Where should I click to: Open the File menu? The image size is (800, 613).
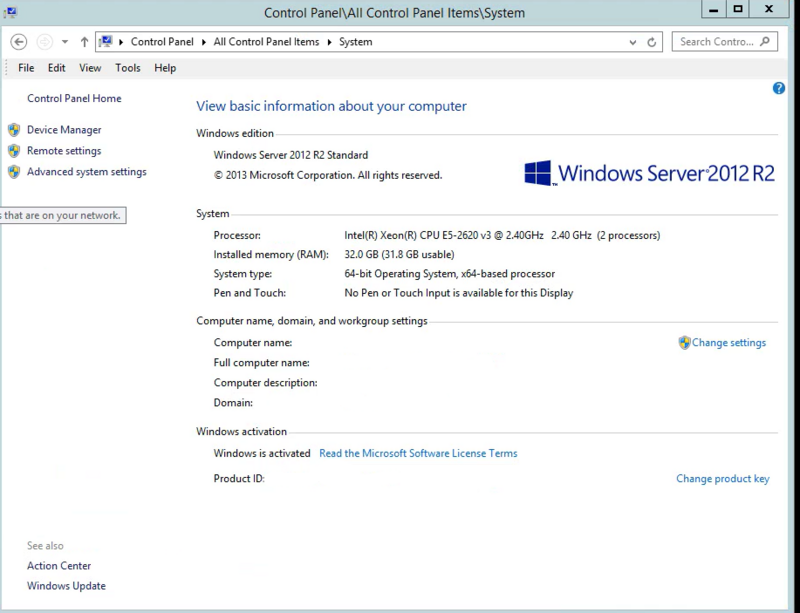(26, 68)
